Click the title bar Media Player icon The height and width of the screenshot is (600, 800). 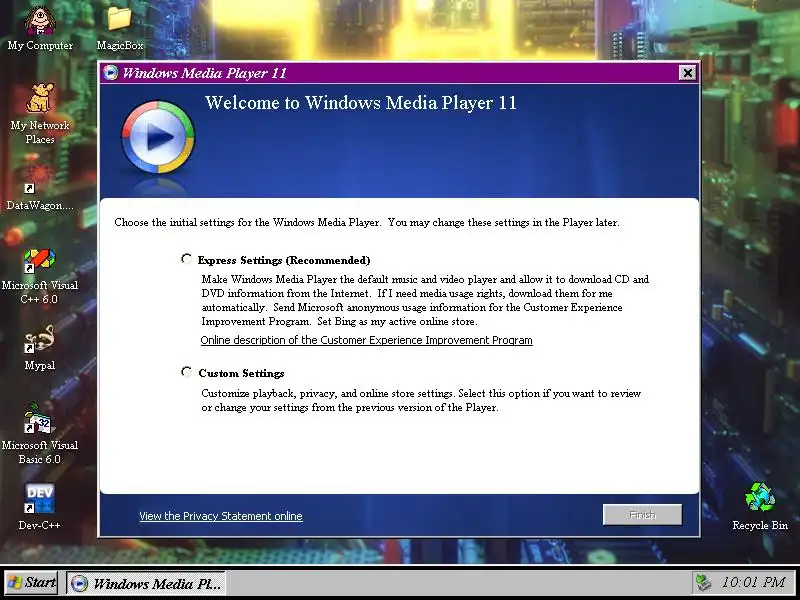(110, 73)
